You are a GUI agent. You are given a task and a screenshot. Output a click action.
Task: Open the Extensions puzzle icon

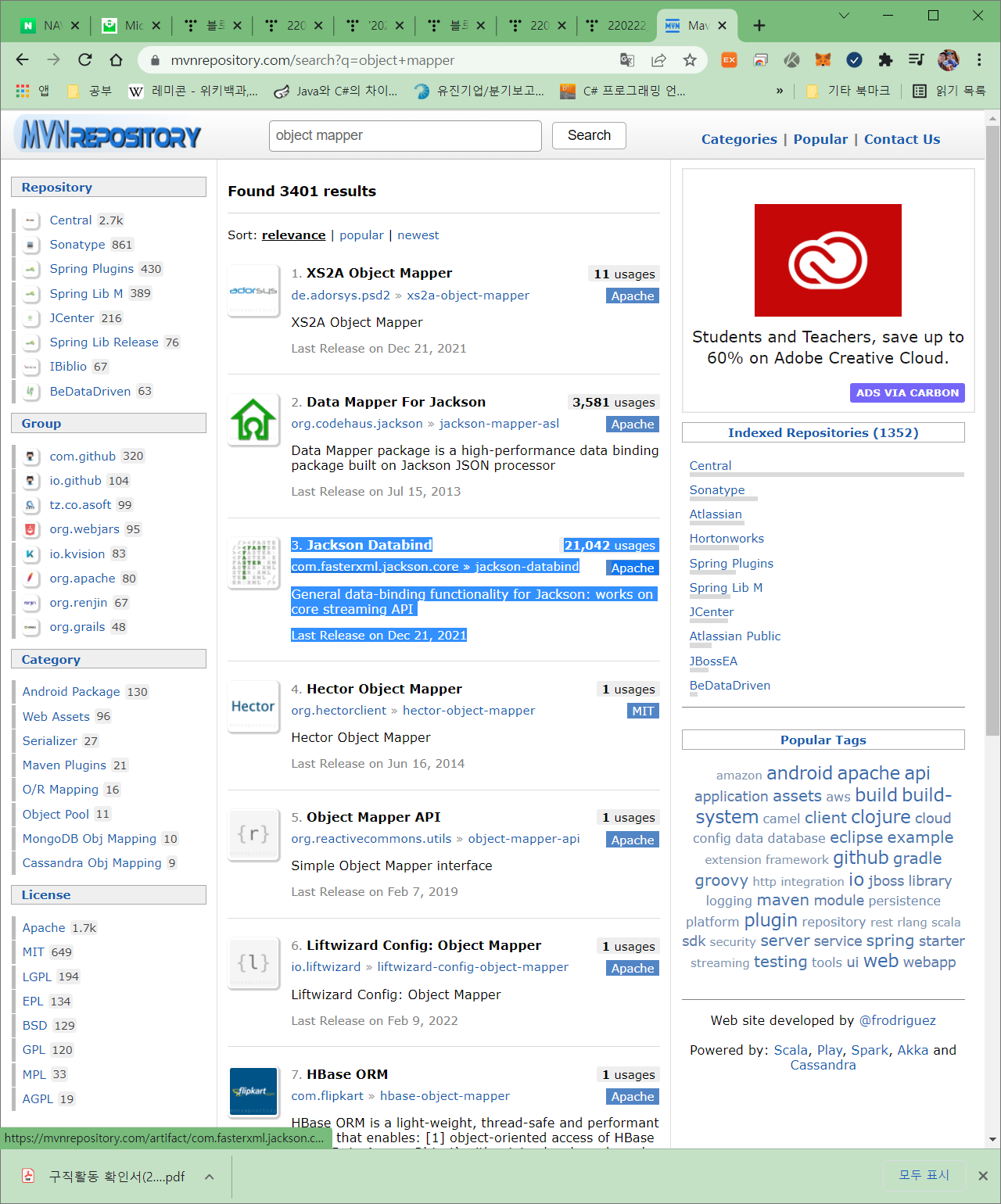[885, 59]
